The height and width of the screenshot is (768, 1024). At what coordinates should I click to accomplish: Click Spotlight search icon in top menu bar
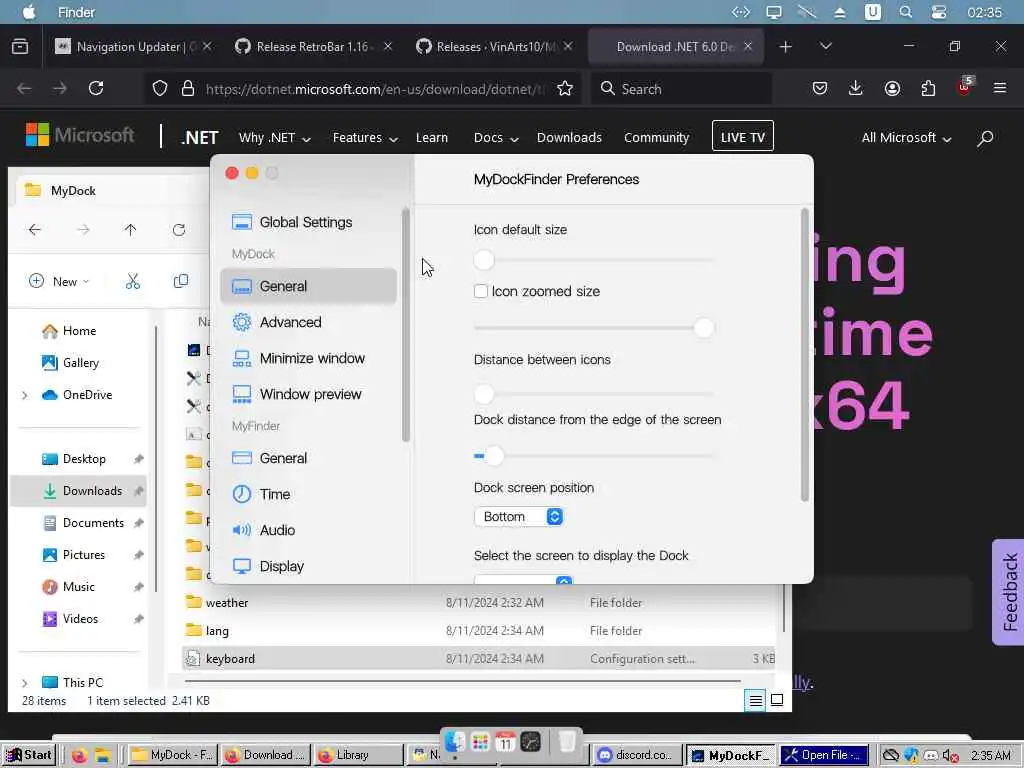(906, 12)
